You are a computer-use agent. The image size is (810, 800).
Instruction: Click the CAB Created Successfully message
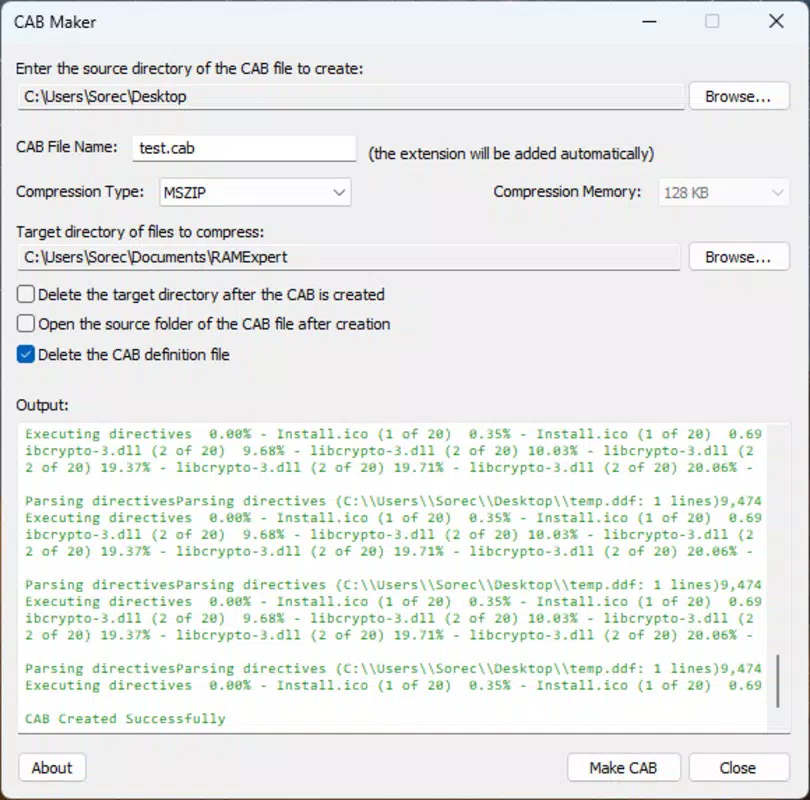coord(125,718)
